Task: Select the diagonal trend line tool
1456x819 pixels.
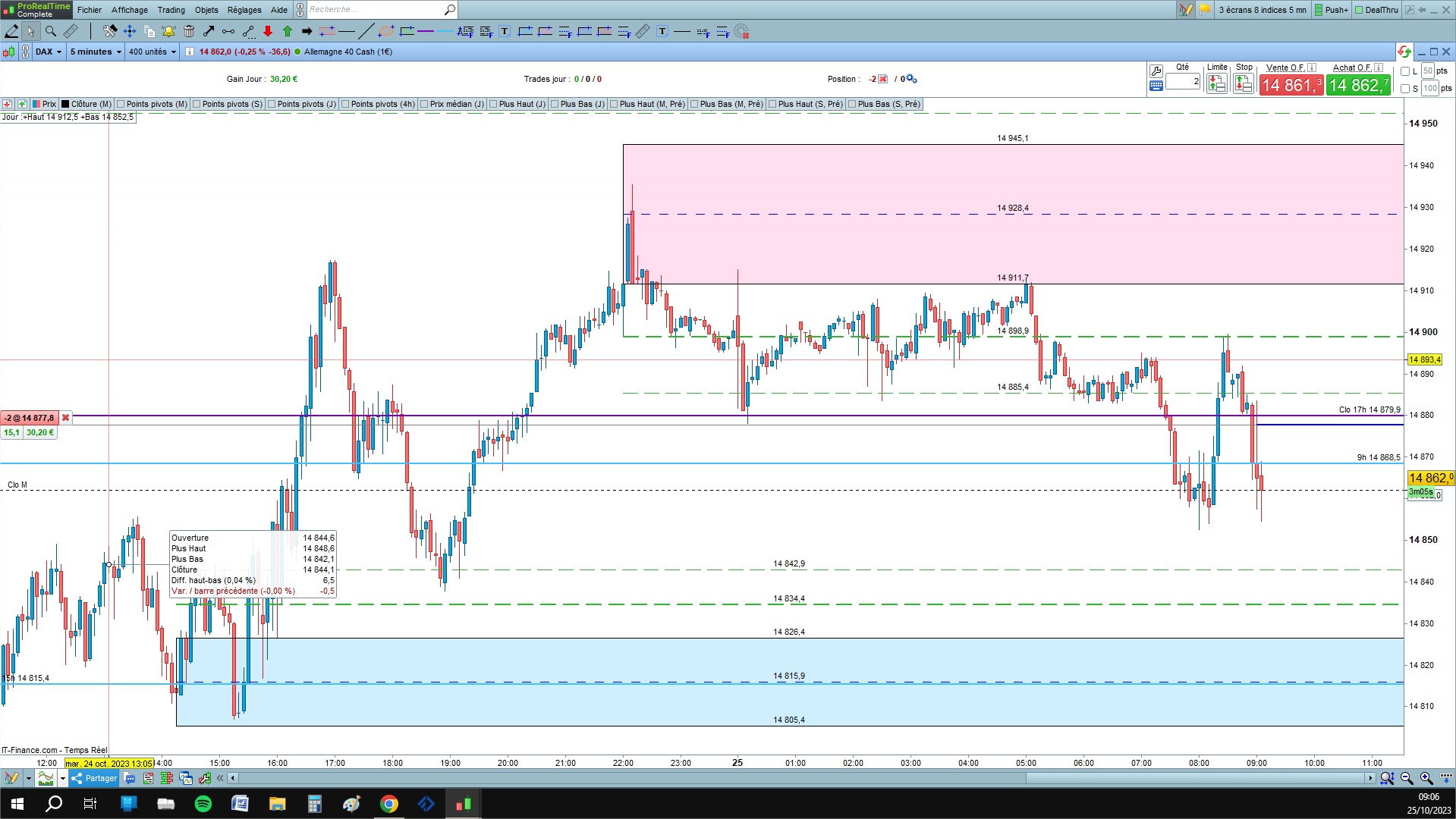Action: click(x=366, y=31)
